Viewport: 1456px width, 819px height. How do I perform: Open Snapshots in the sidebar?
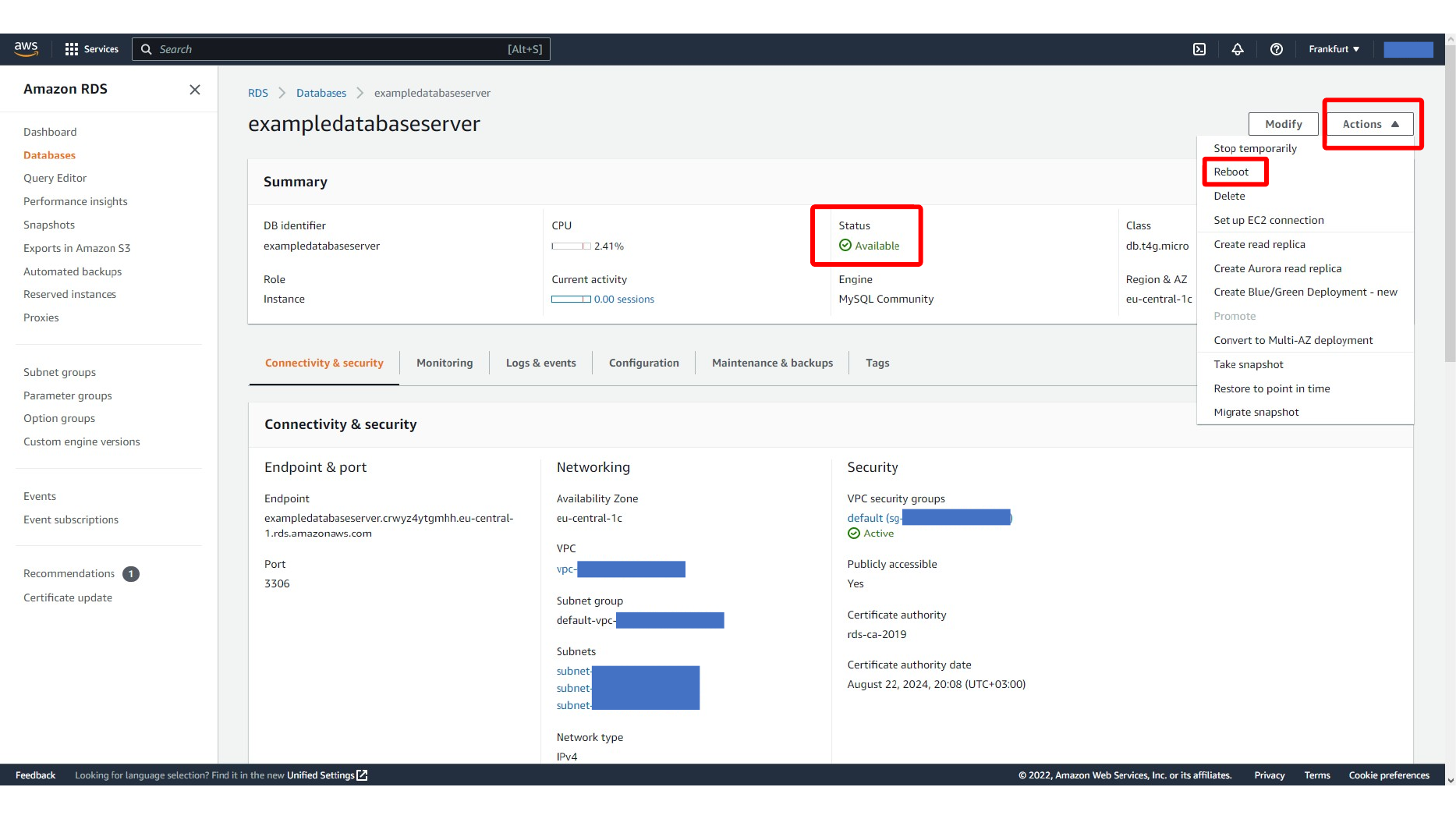pyautogui.click(x=49, y=225)
